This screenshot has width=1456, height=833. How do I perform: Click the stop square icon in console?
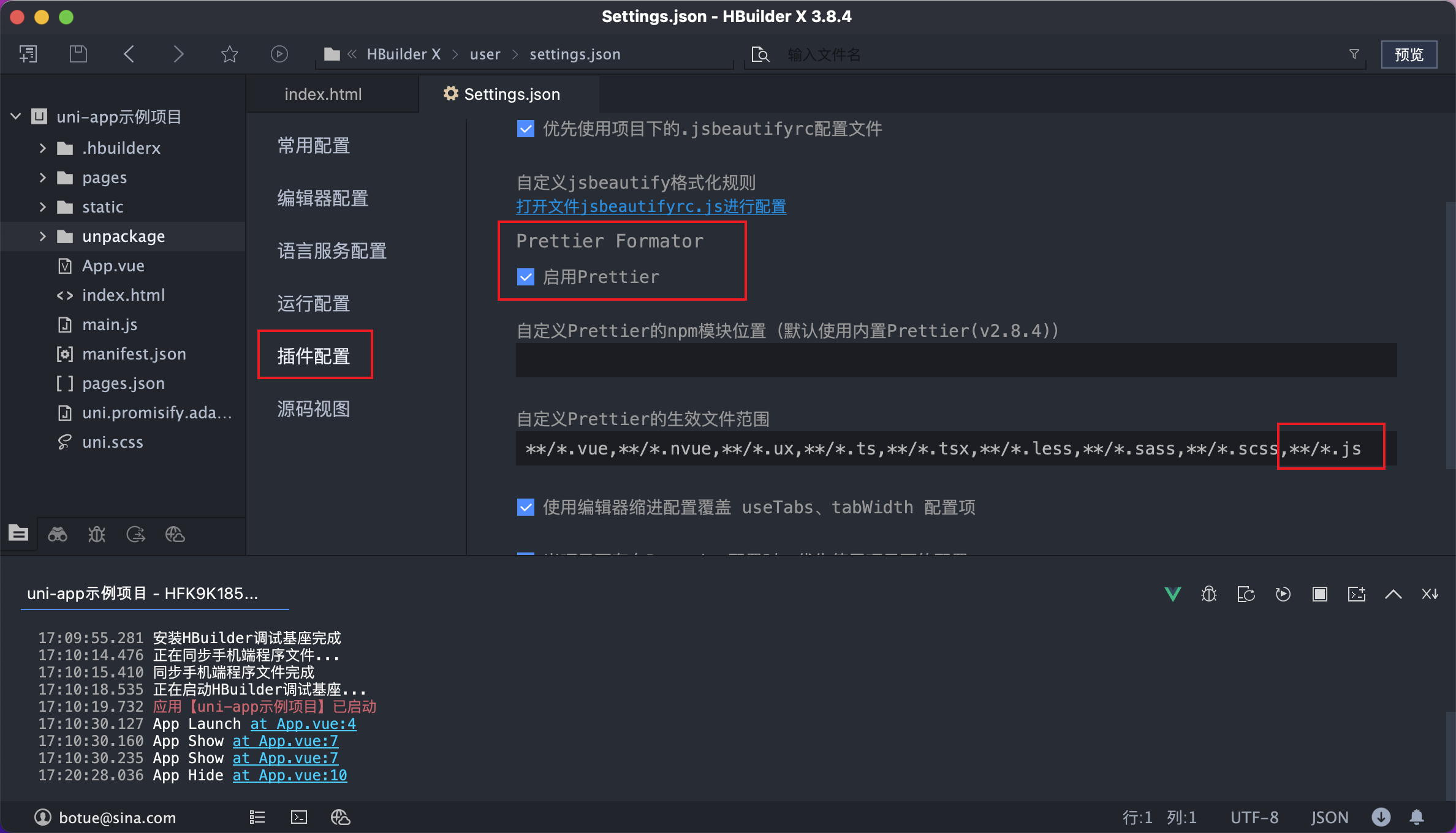1319,594
